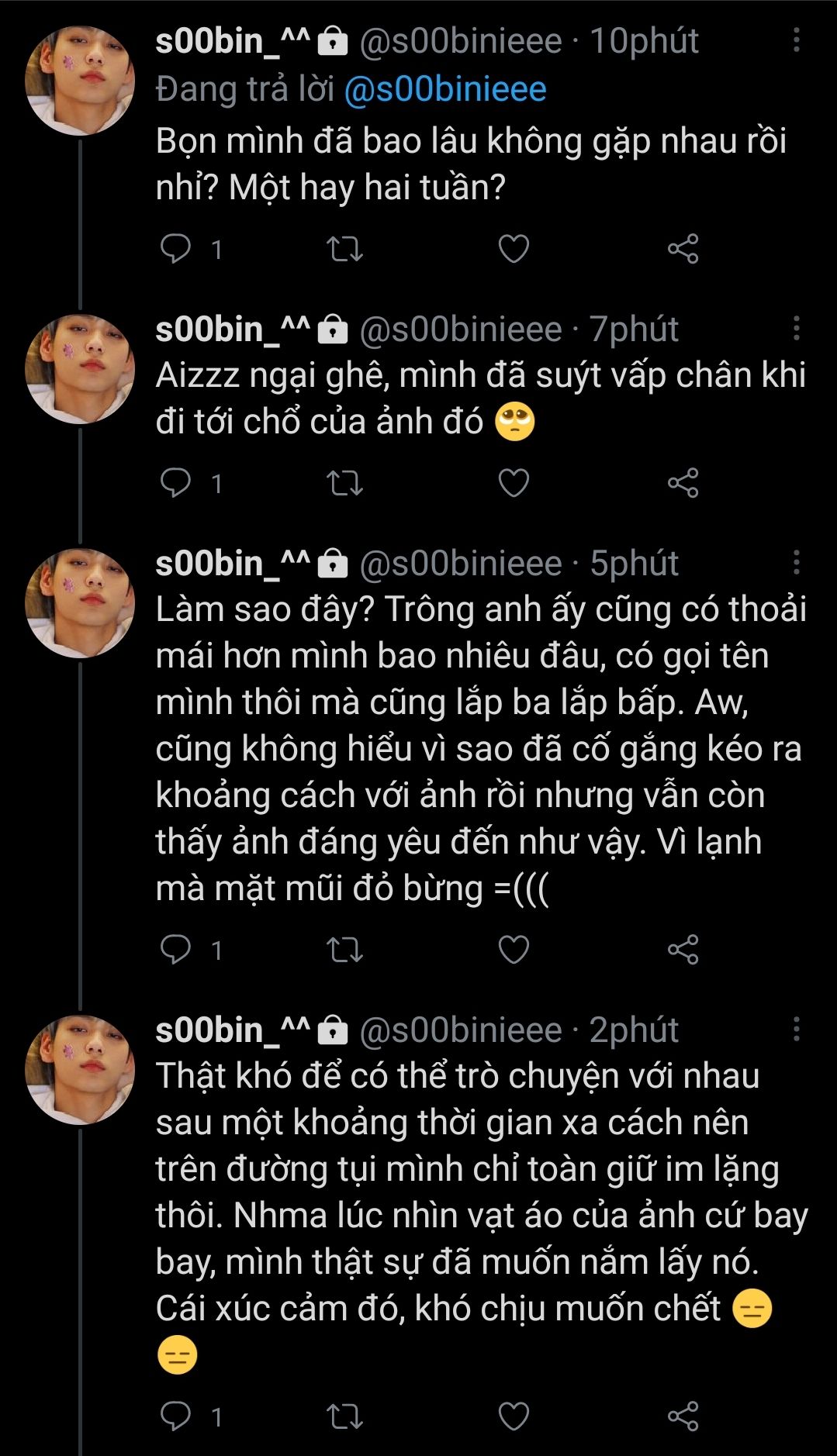The height and width of the screenshot is (1456, 837).
Task: Retweet the 'Làm sao đây' tweet
Action: coord(344,950)
